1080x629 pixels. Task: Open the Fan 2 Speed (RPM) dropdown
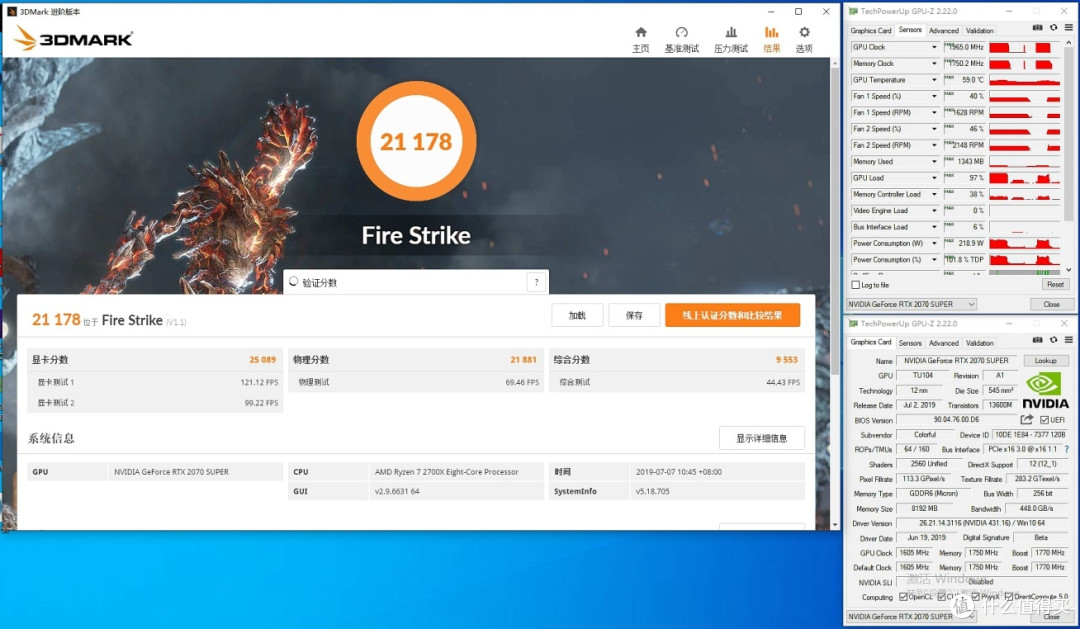tap(935, 145)
